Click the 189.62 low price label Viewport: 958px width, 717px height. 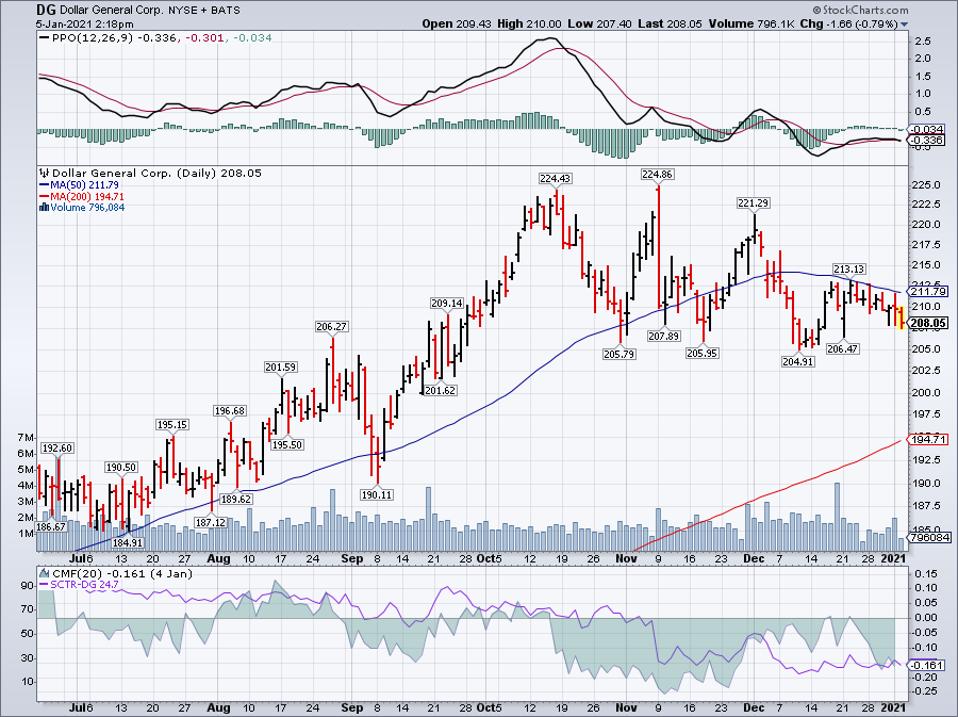tap(236, 499)
